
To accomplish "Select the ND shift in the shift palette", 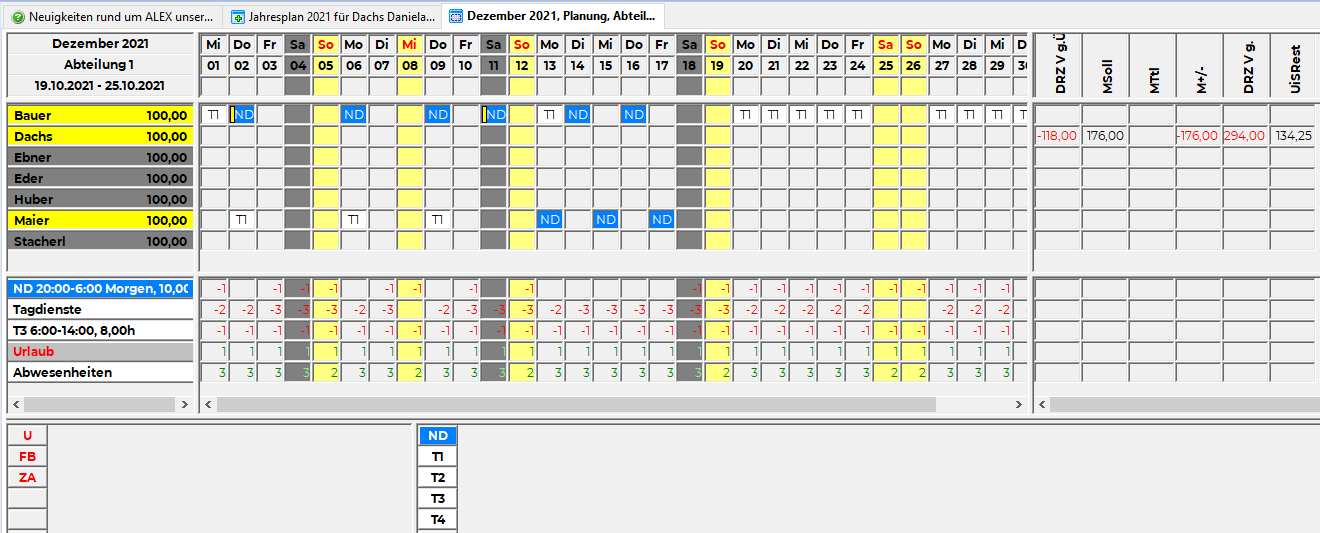I will pyautogui.click(x=437, y=436).
